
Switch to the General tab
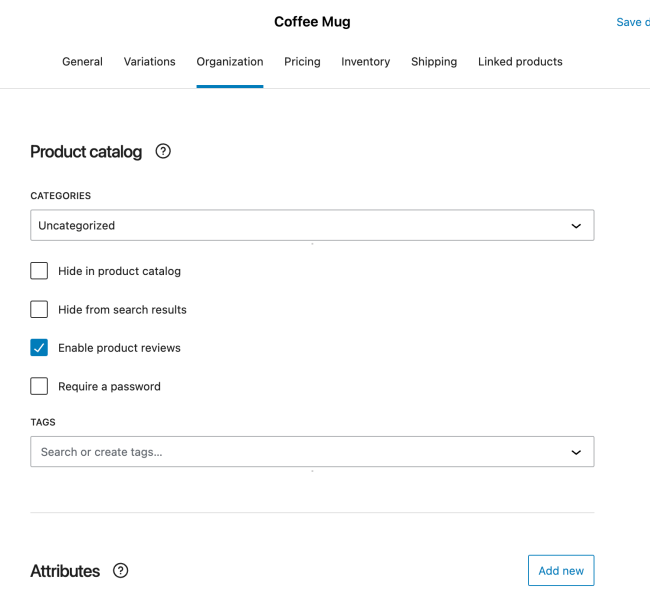[x=82, y=62]
